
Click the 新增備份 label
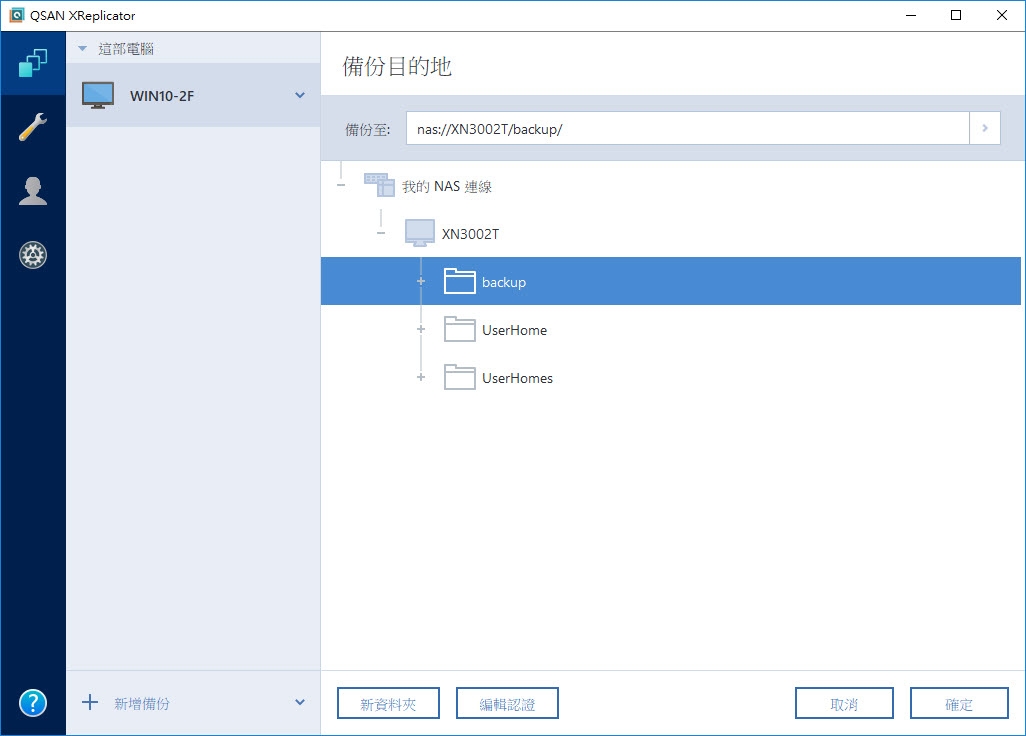click(x=142, y=703)
